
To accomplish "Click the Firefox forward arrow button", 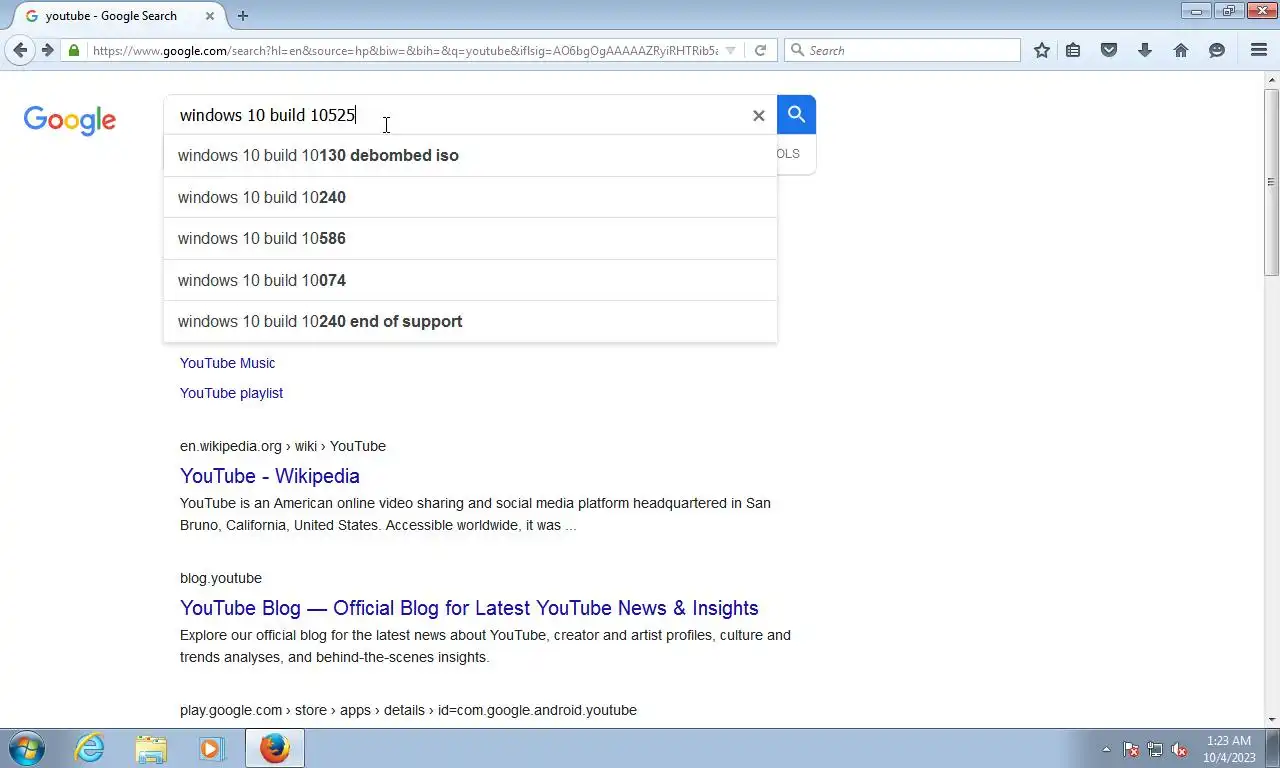I will click(x=46, y=50).
